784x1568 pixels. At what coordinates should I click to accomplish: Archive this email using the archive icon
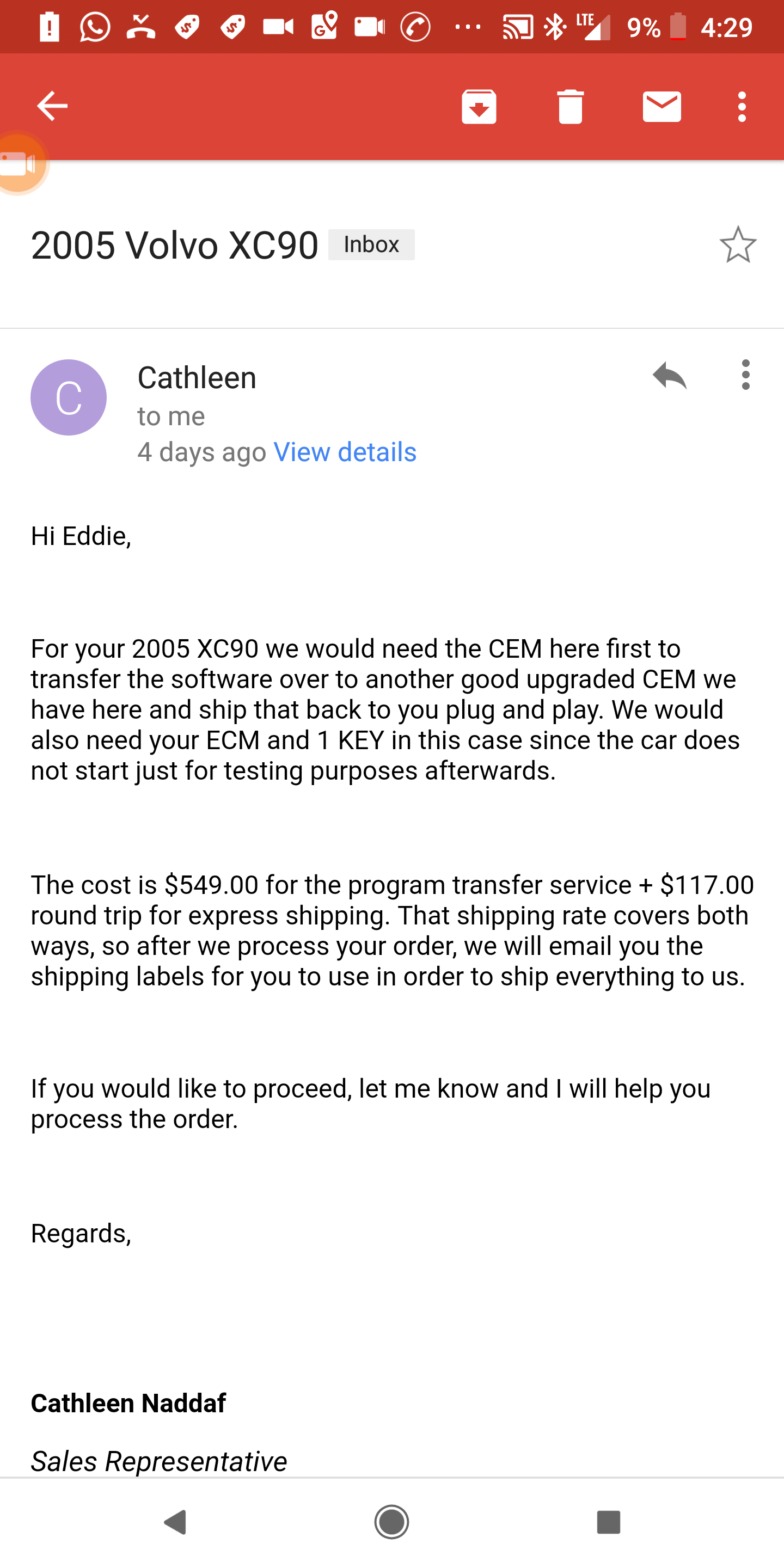(479, 107)
